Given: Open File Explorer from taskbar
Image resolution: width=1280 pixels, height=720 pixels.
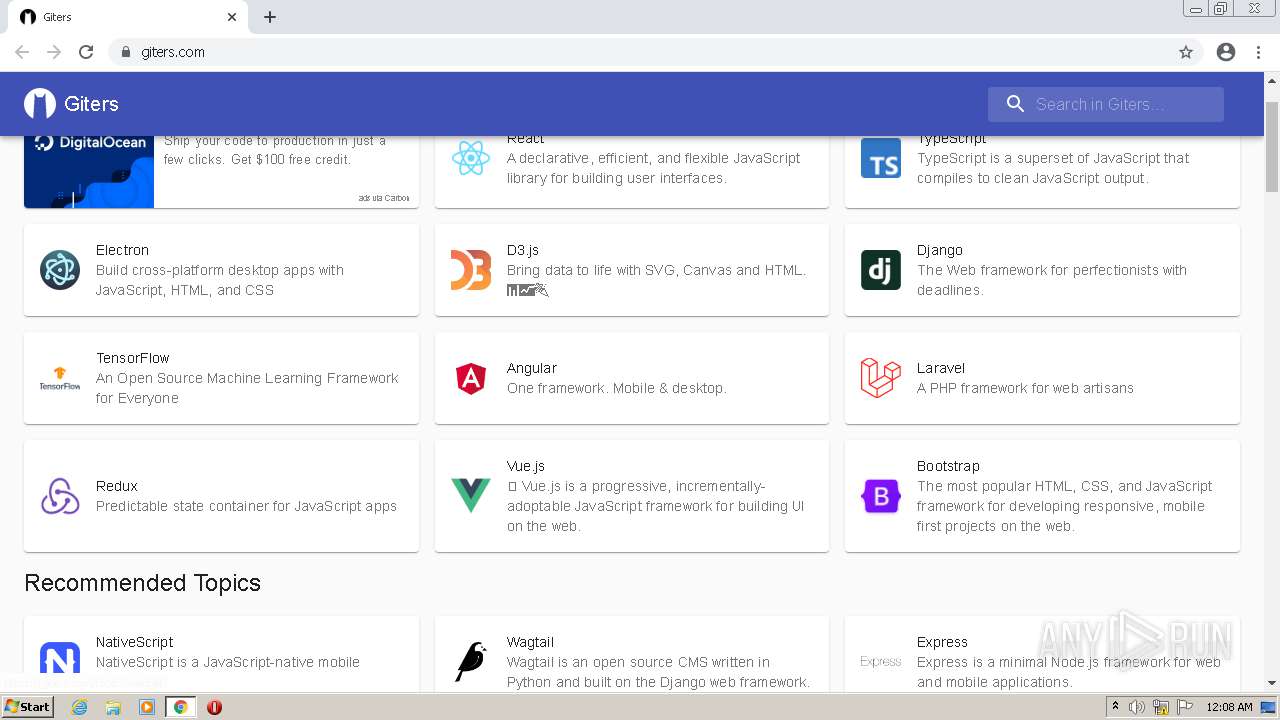Looking at the screenshot, I should (x=113, y=707).
